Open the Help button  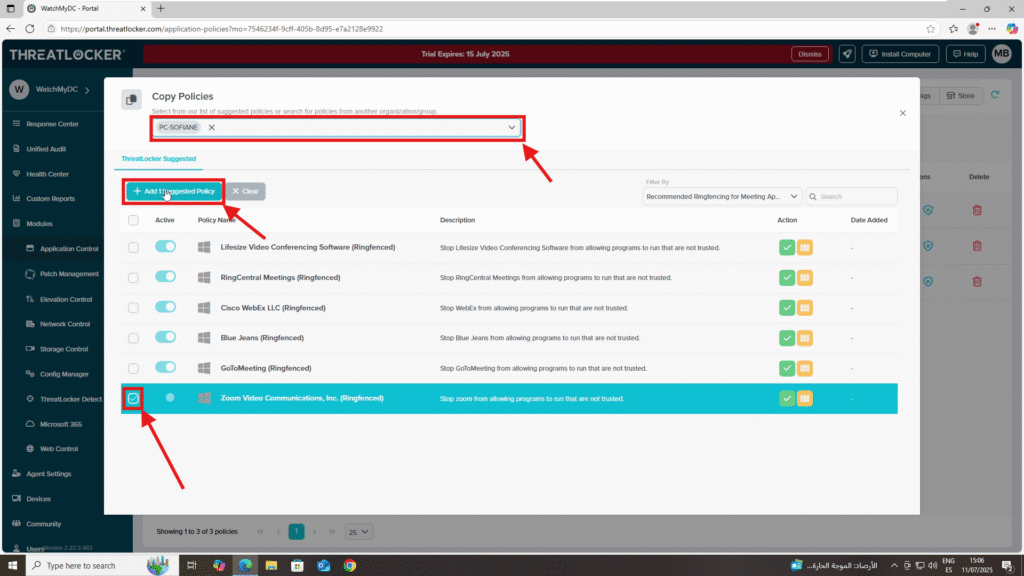(x=965, y=54)
